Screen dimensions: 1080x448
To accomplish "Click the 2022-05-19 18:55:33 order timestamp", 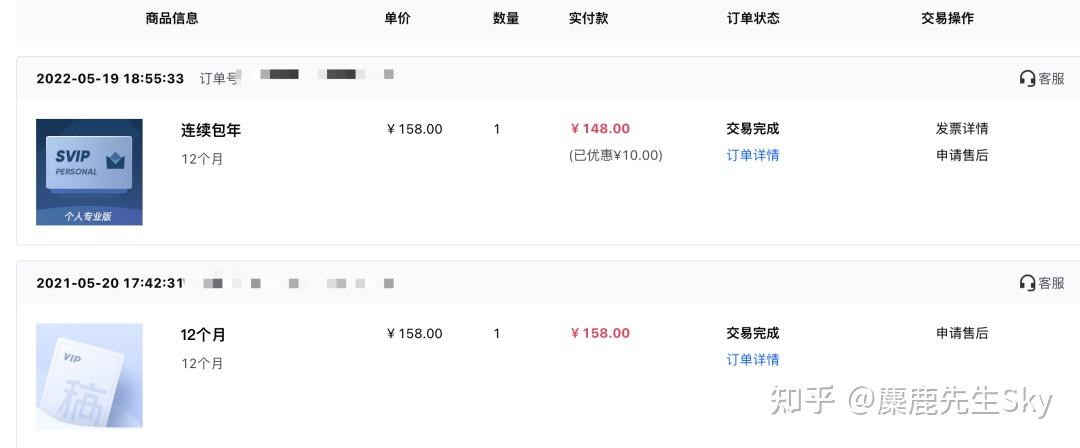I will [110, 78].
